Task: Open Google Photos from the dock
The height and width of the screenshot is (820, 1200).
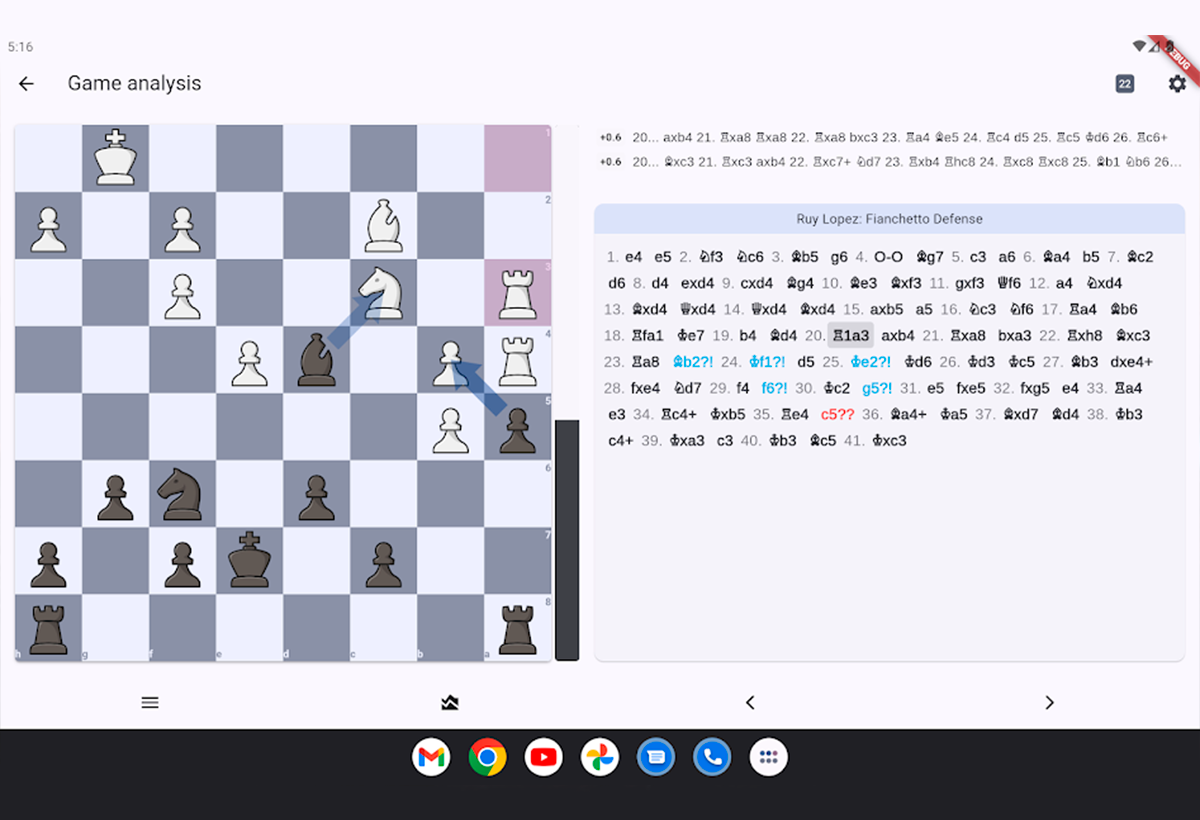Action: coord(600,758)
